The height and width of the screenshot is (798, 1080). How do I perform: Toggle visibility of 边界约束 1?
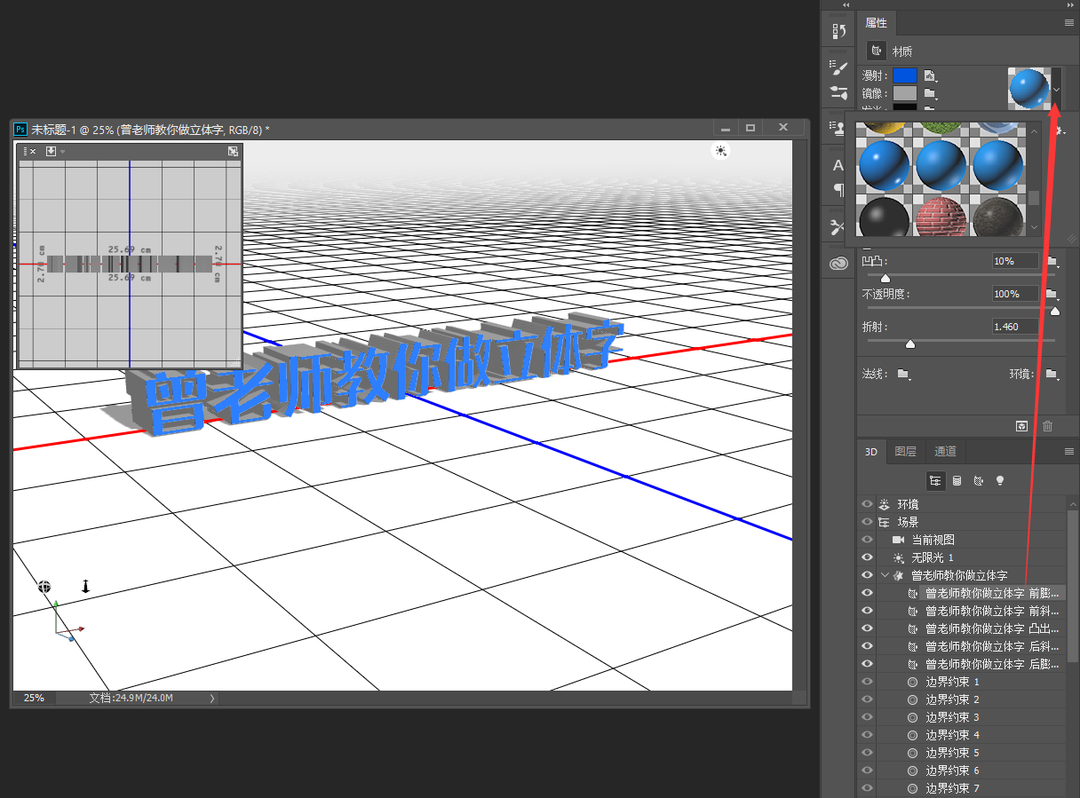pos(867,682)
